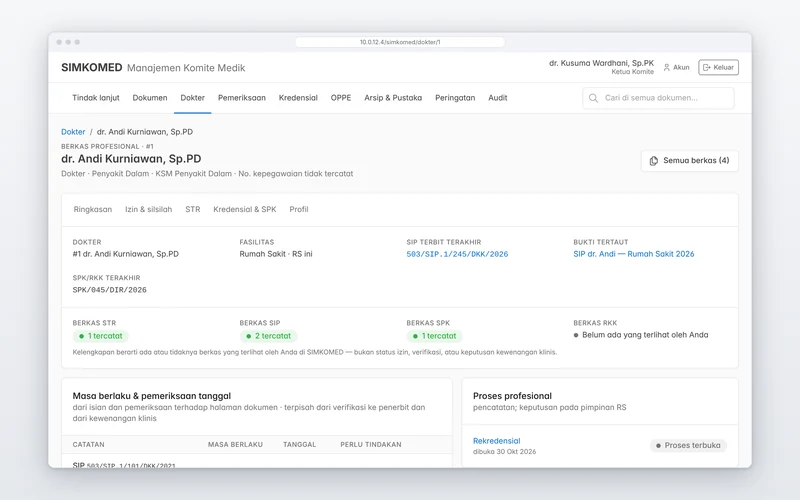The image size is (800, 500).
Task: Click dr. Kusuma Wardhani, Sp.PK user name
Action: coord(601,63)
